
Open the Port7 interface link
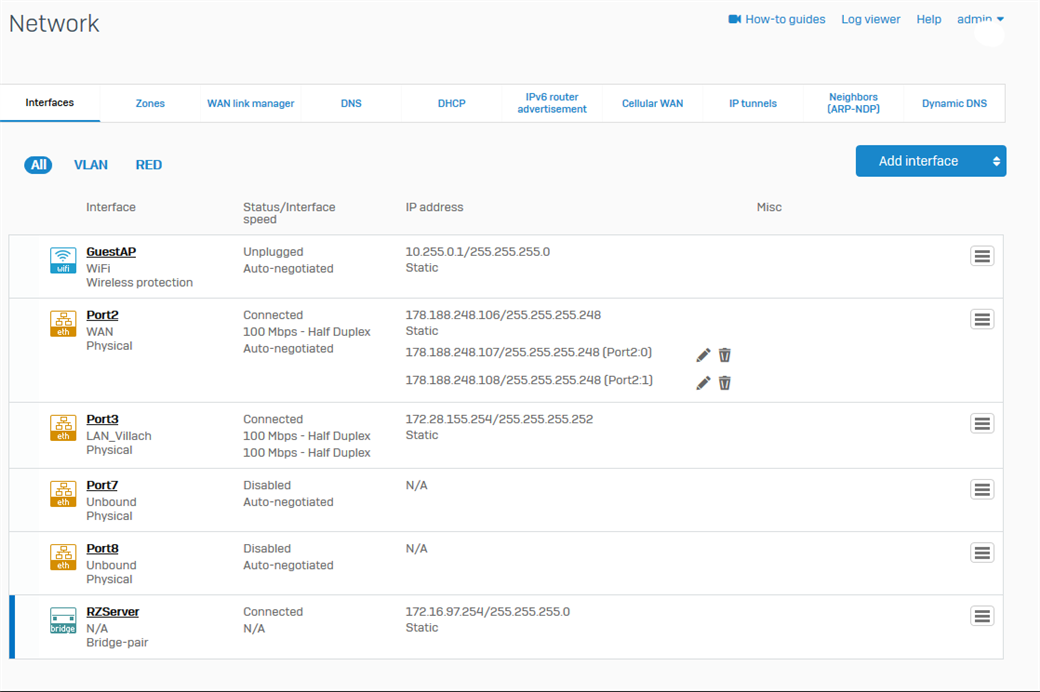(x=102, y=485)
